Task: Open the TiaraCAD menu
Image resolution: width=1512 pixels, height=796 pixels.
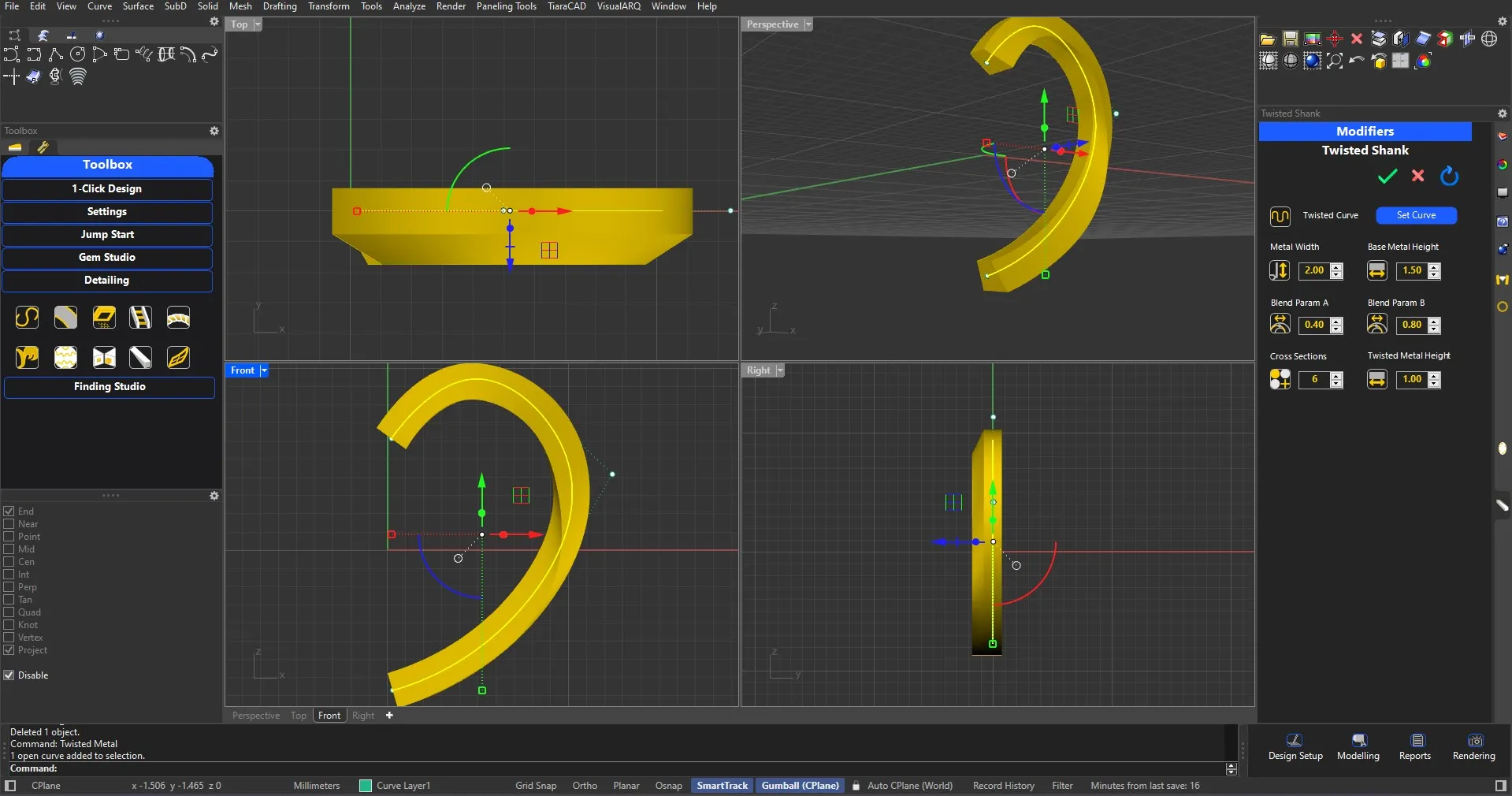Action: (x=567, y=6)
